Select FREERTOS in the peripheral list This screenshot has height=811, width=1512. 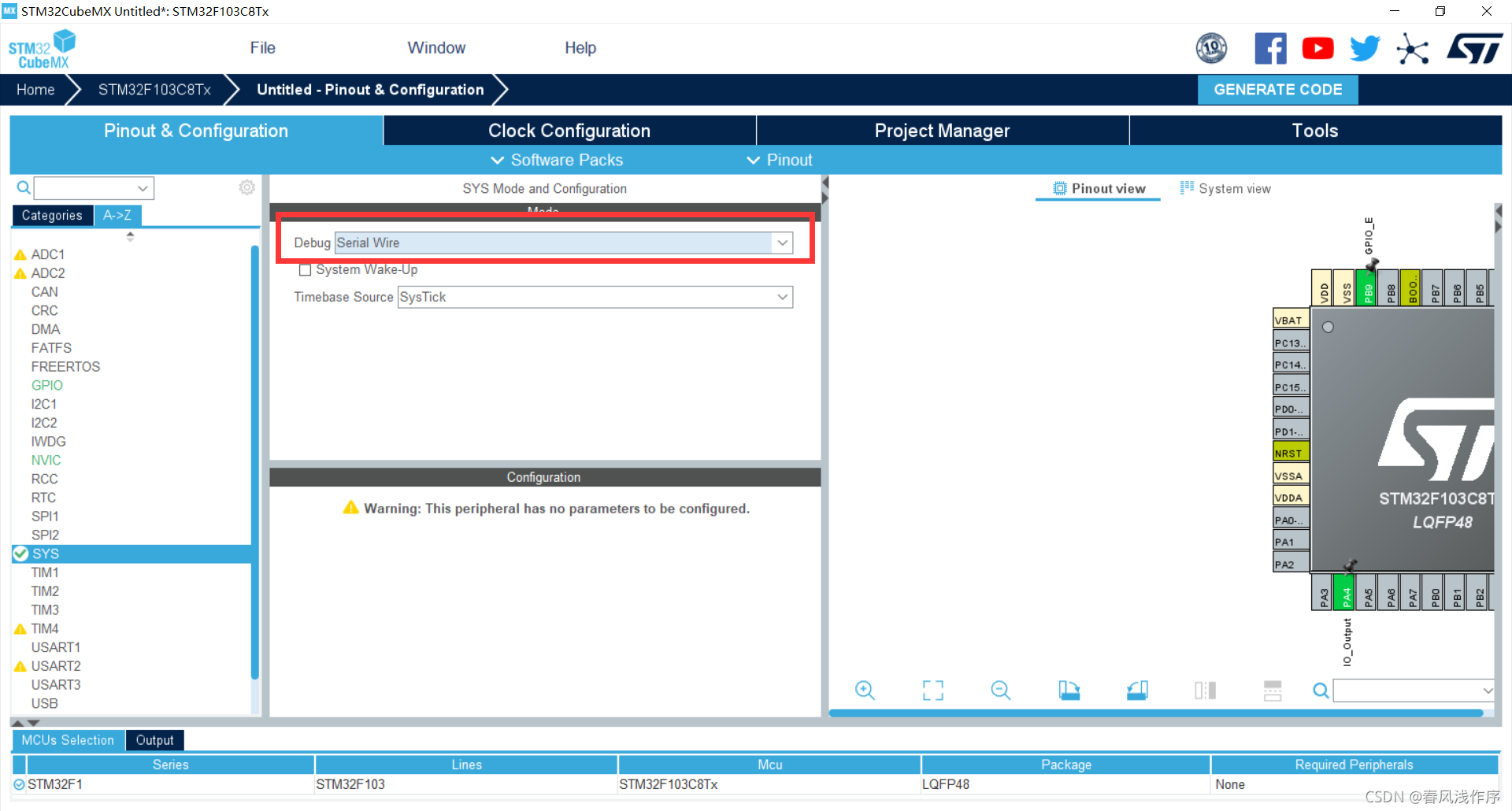pyautogui.click(x=65, y=366)
